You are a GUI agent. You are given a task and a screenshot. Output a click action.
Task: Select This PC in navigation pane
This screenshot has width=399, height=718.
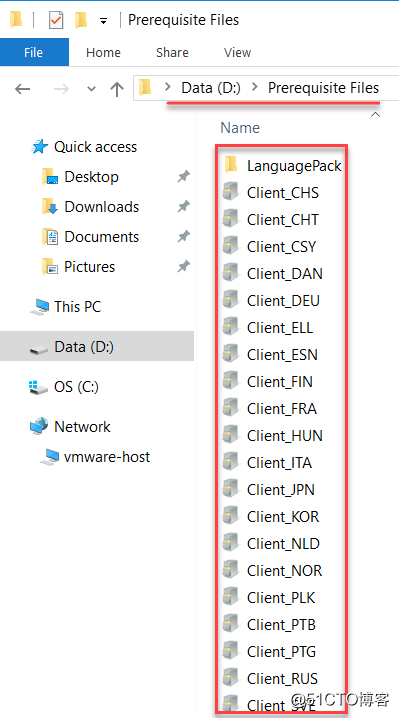77,306
